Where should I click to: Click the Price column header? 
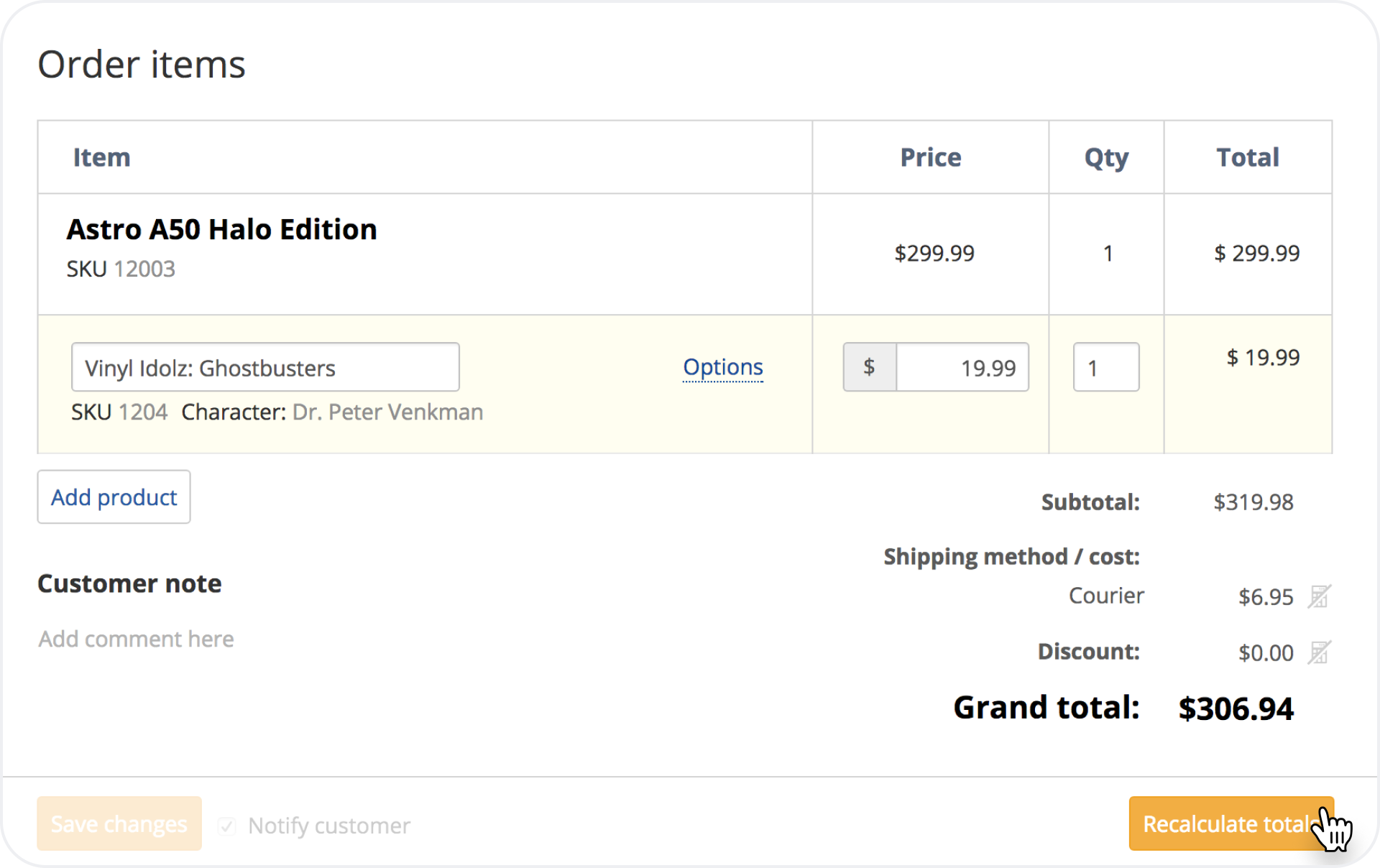930,157
